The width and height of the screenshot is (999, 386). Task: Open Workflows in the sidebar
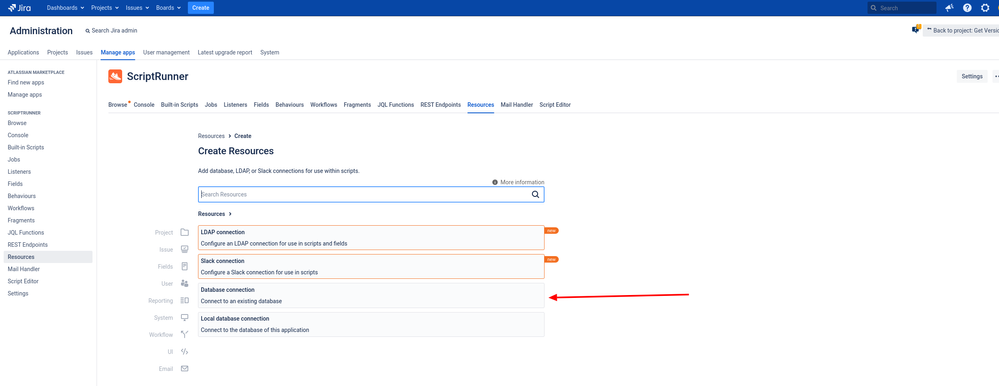pyautogui.click(x=21, y=208)
